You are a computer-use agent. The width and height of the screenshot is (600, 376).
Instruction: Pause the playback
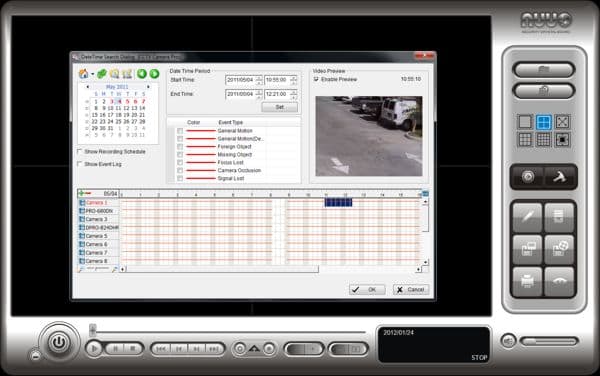[x=115, y=348]
